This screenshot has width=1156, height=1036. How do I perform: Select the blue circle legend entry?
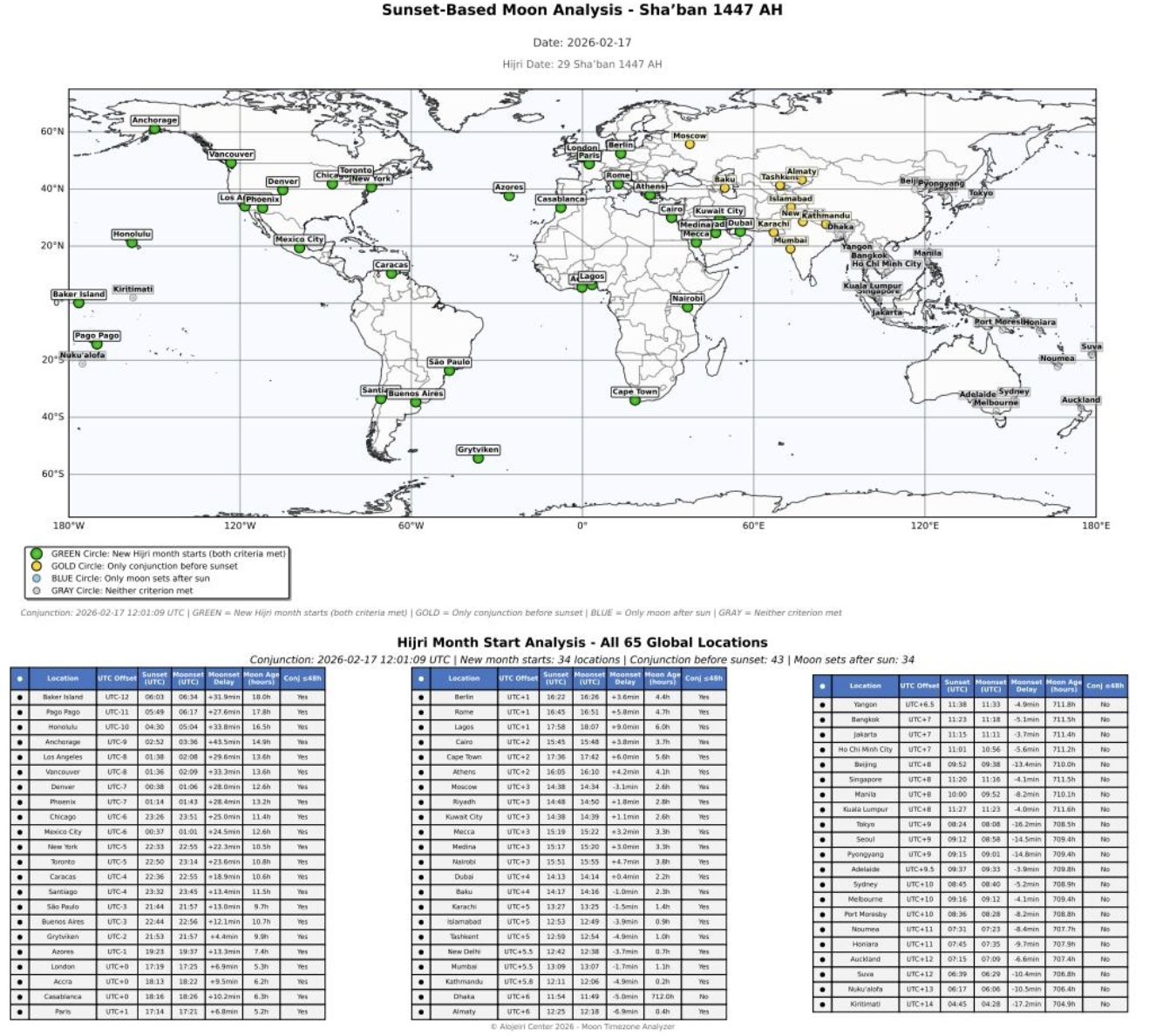[37, 578]
